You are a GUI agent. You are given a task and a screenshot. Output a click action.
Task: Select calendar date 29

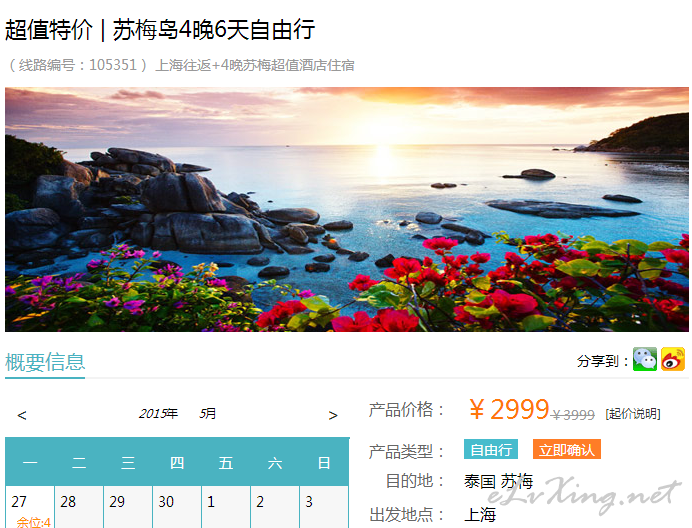128,507
